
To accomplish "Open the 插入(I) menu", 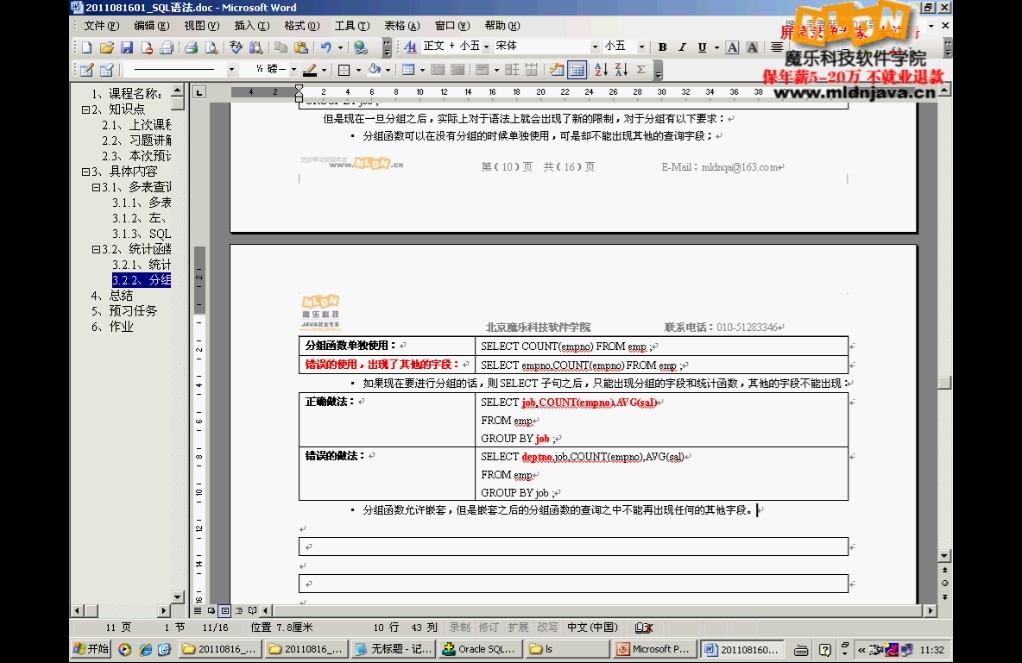I will pos(252,25).
